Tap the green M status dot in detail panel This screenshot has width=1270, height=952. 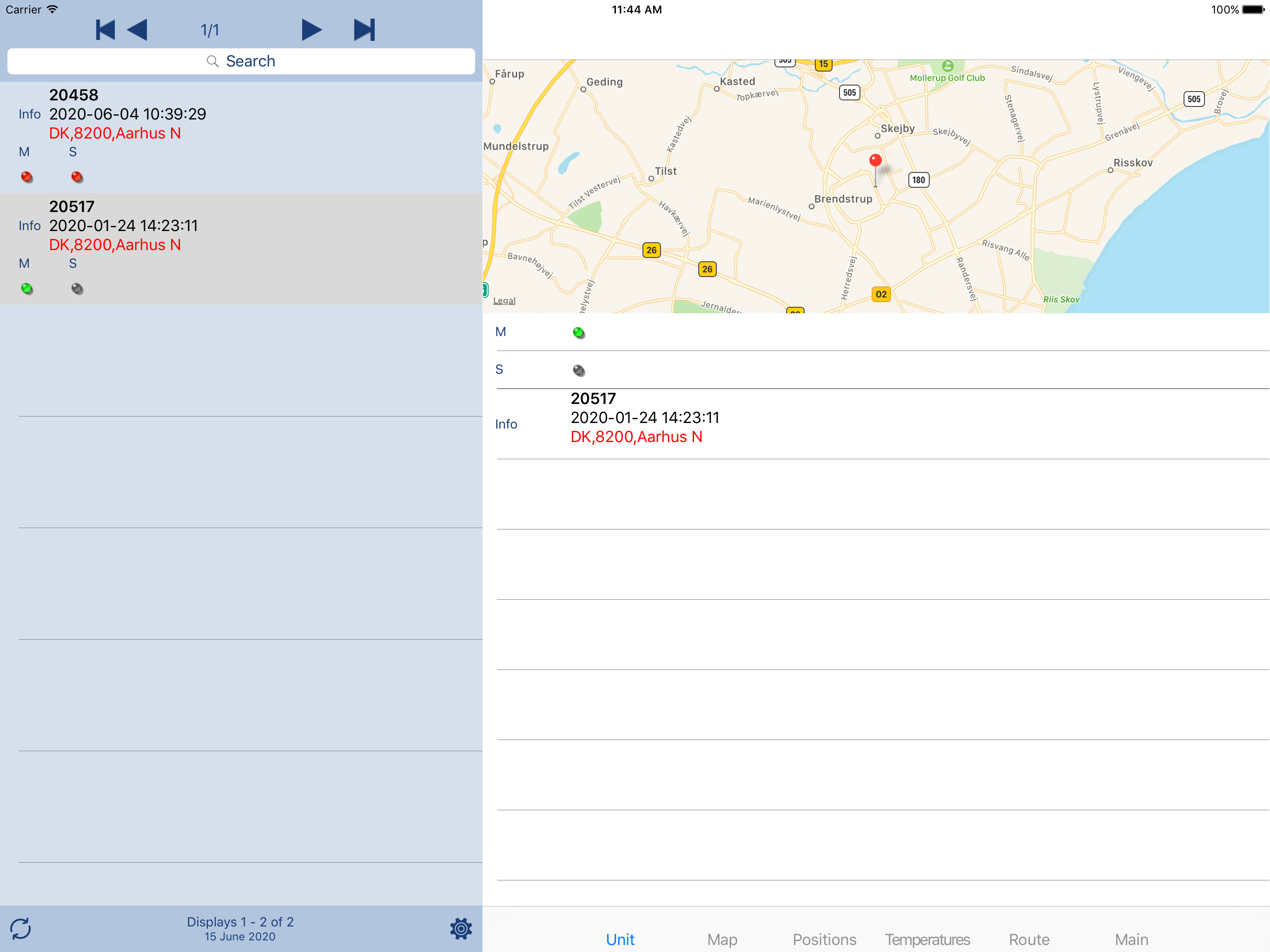coord(579,332)
